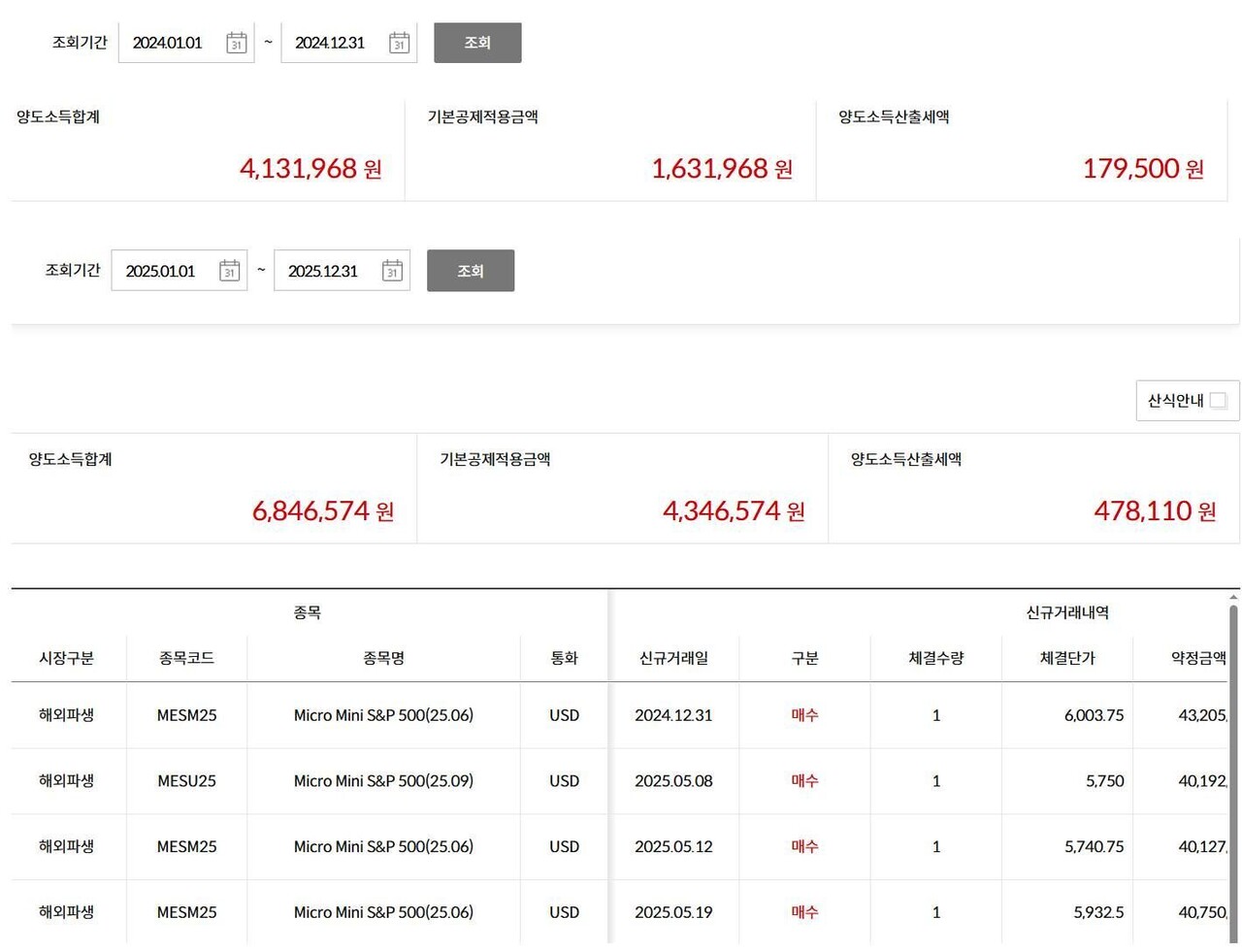
Task: Open calendar picker for 2025.01.01 start date
Action: pos(229,271)
